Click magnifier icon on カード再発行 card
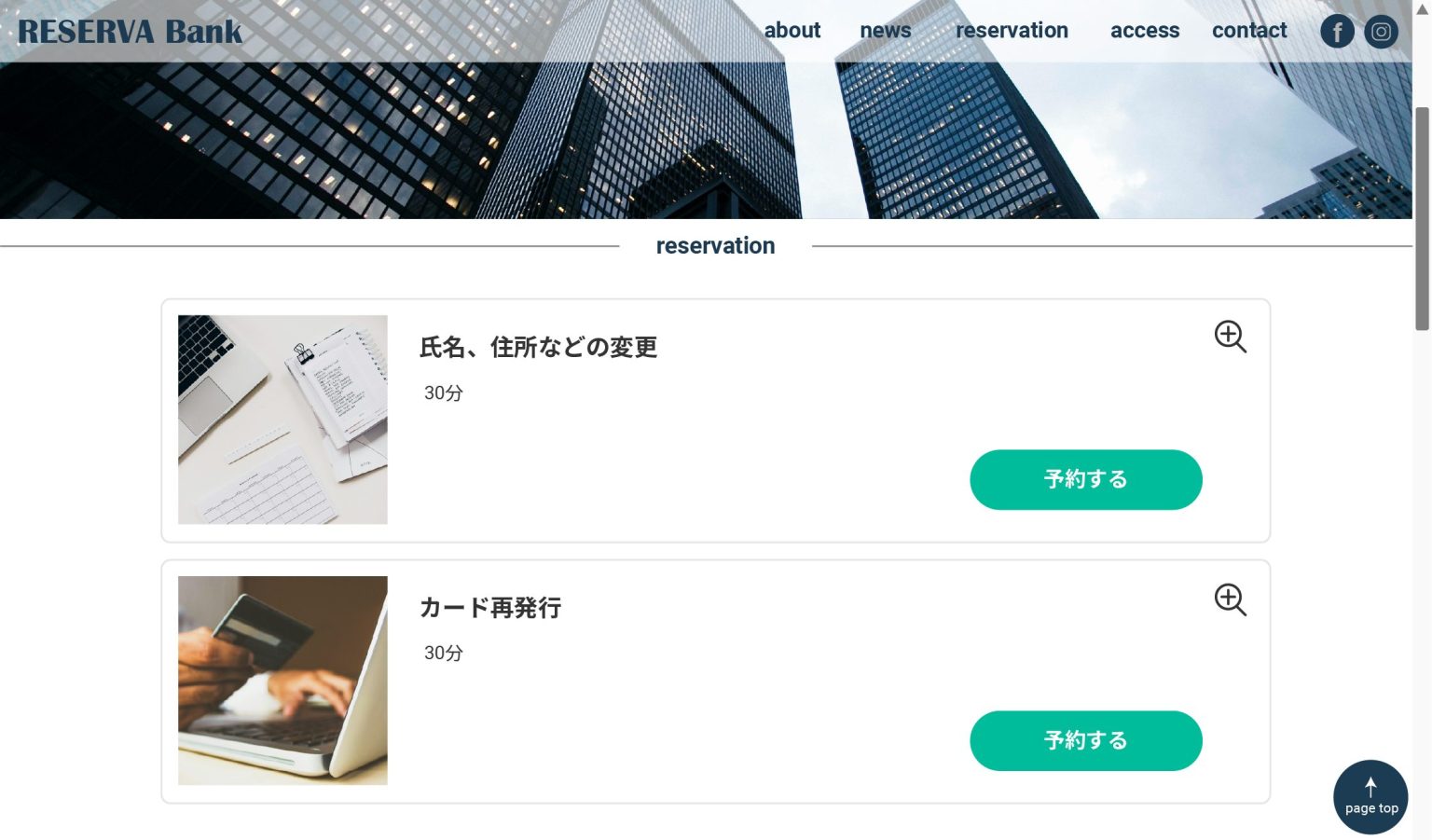This screenshot has width=1432, height=840. pyautogui.click(x=1230, y=599)
